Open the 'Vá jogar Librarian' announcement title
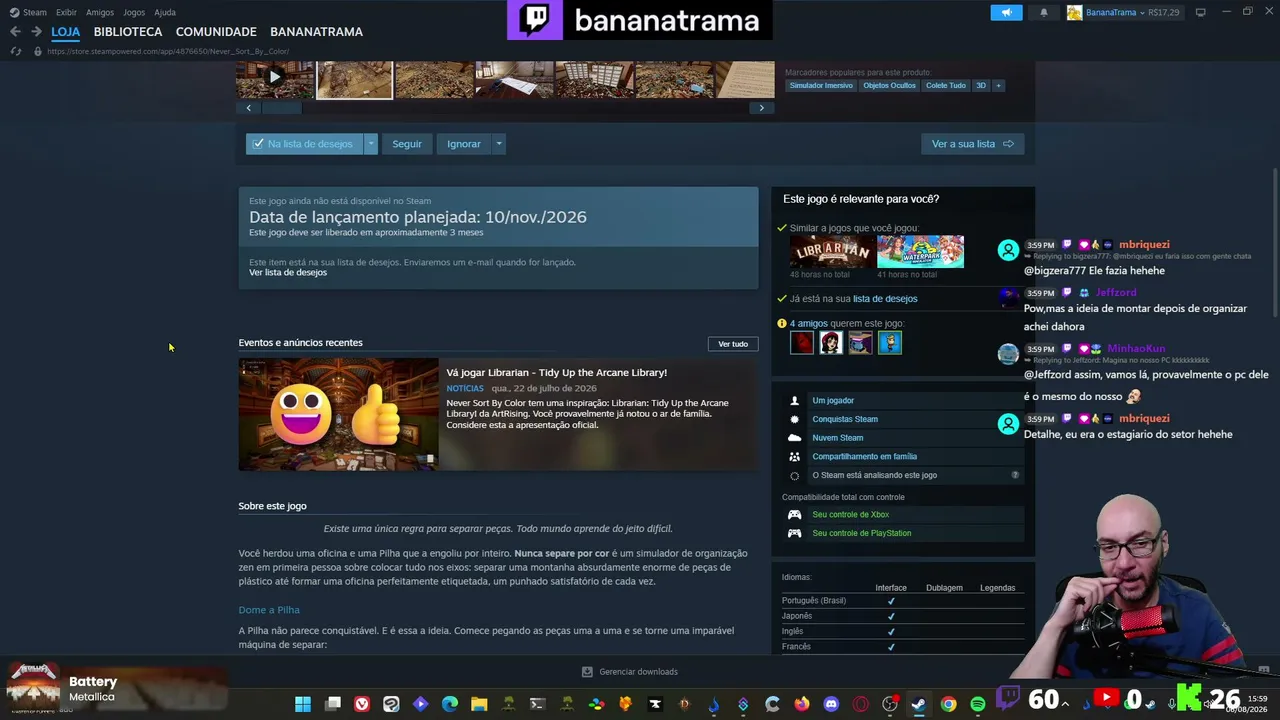Image resolution: width=1280 pixels, height=720 pixels. pos(556,373)
